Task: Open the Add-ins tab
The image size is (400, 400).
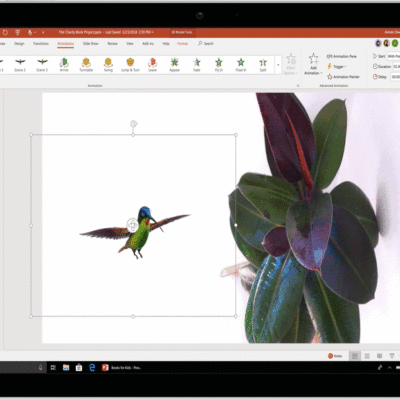Action: click(x=148, y=44)
